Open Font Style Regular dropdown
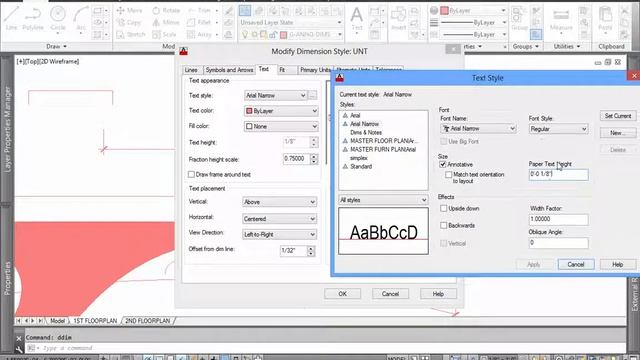Screen dimensions: 640x360 tap(558, 129)
